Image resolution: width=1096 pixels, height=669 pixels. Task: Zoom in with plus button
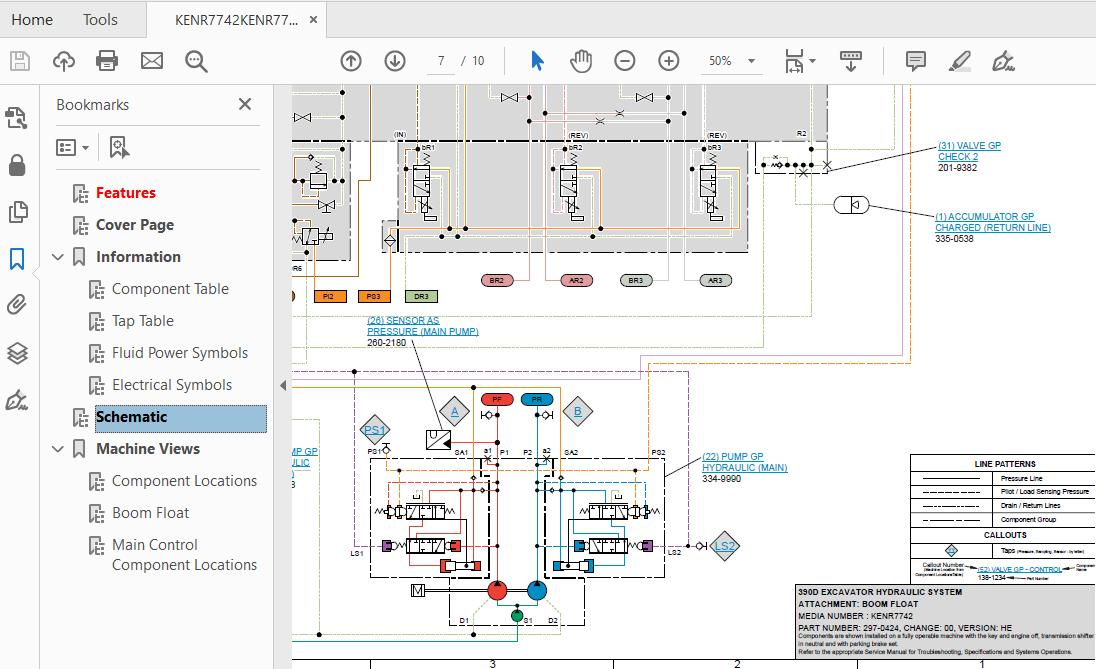669,61
